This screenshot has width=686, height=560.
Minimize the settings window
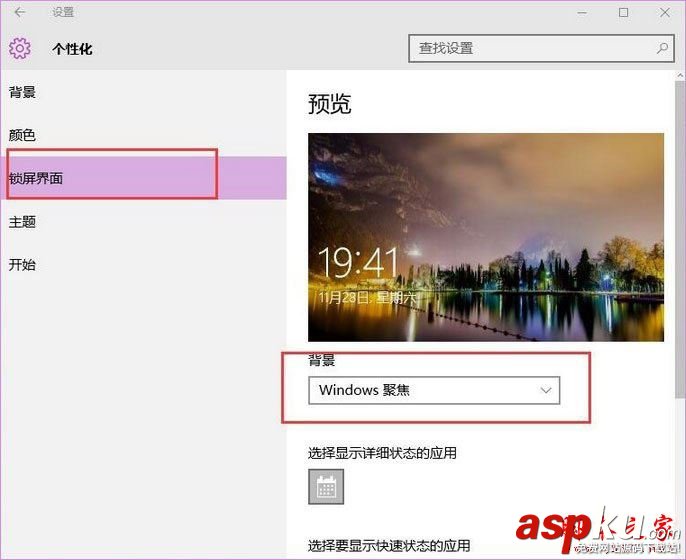(x=582, y=13)
